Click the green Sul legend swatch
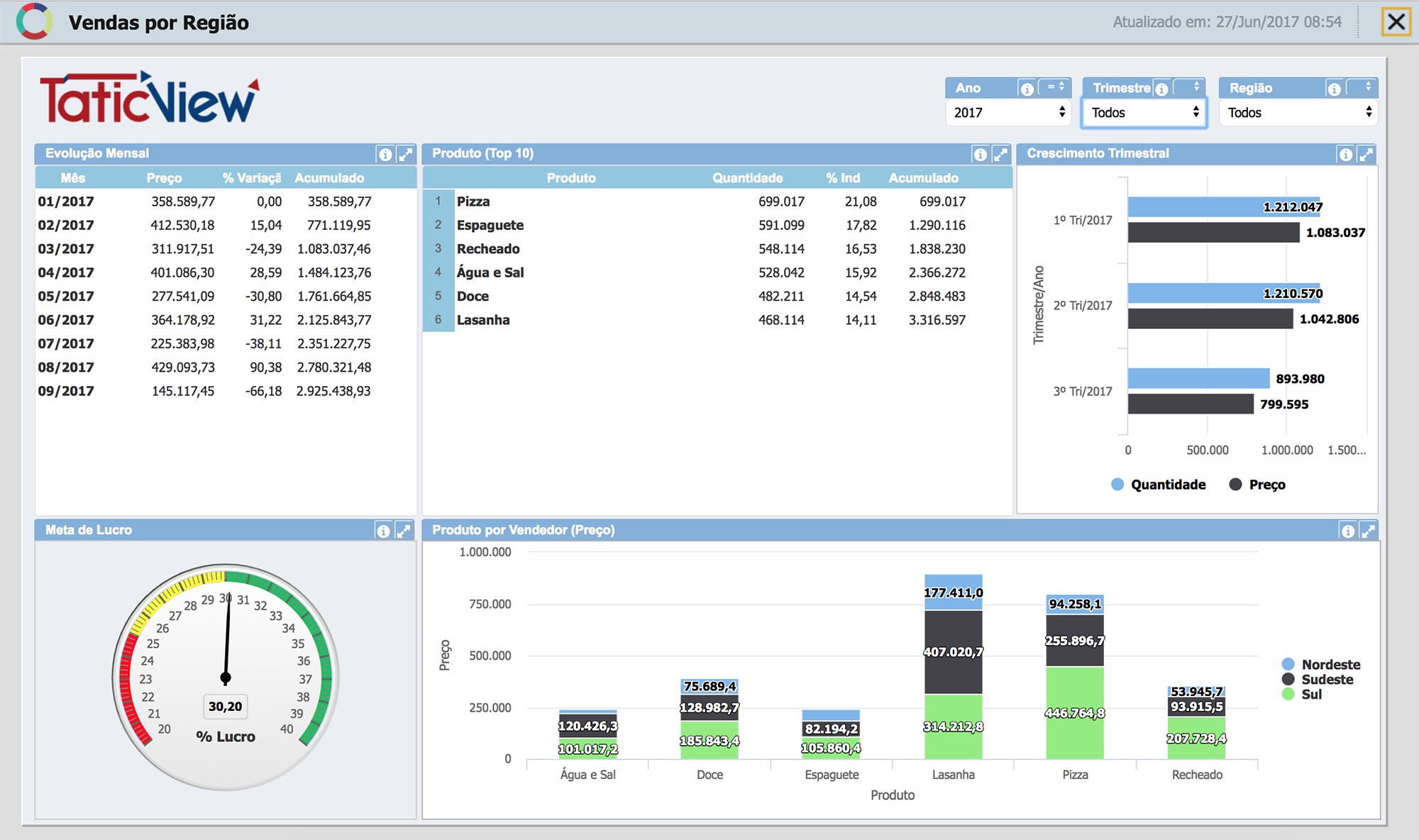Image resolution: width=1419 pixels, height=840 pixels. (x=1288, y=695)
